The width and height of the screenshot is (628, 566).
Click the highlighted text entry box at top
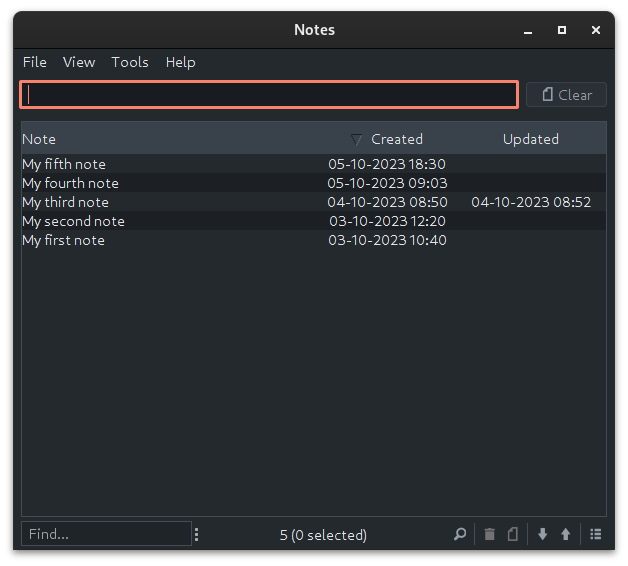(268, 95)
